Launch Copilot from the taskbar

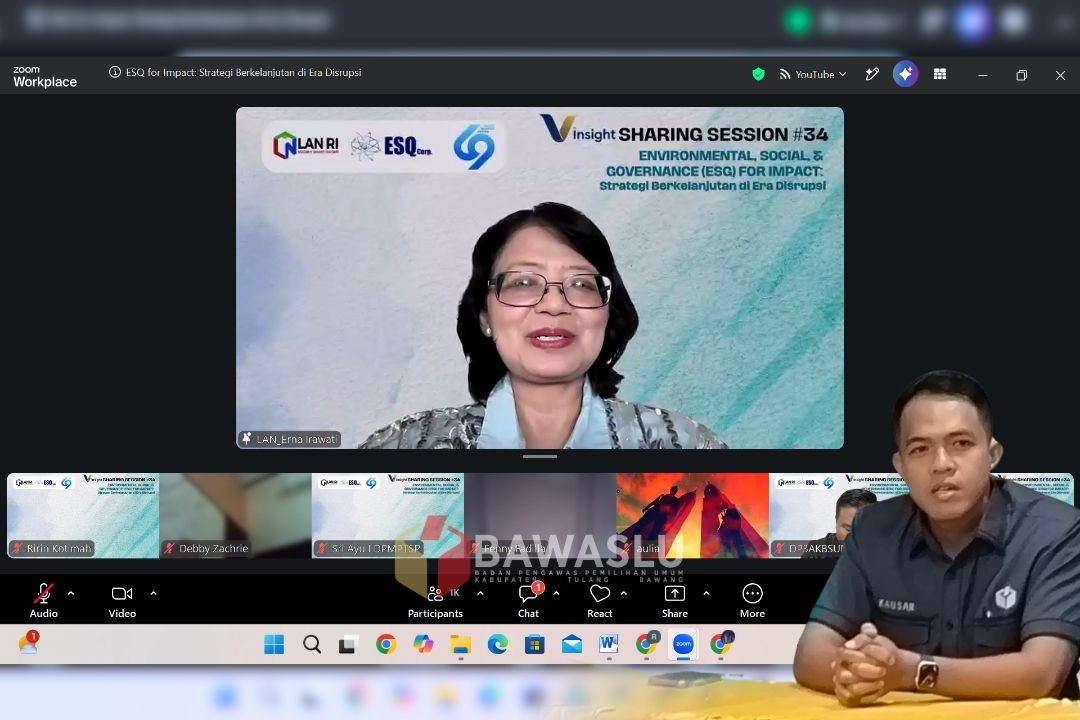click(x=423, y=644)
